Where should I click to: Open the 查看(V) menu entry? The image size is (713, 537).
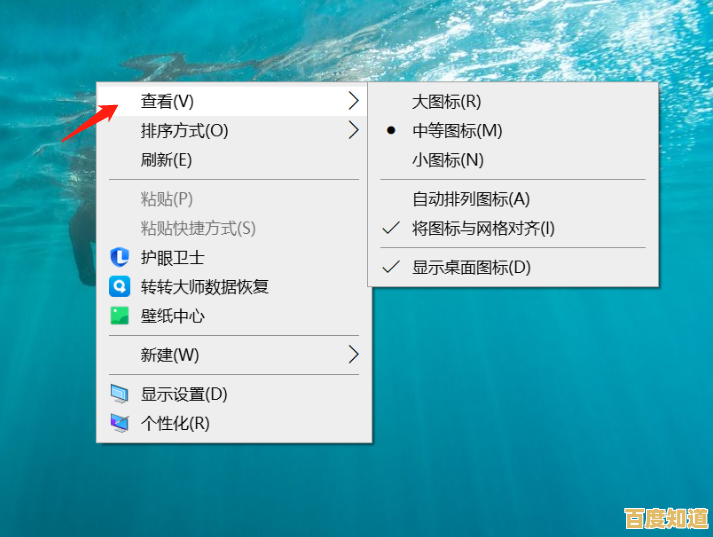(232, 101)
